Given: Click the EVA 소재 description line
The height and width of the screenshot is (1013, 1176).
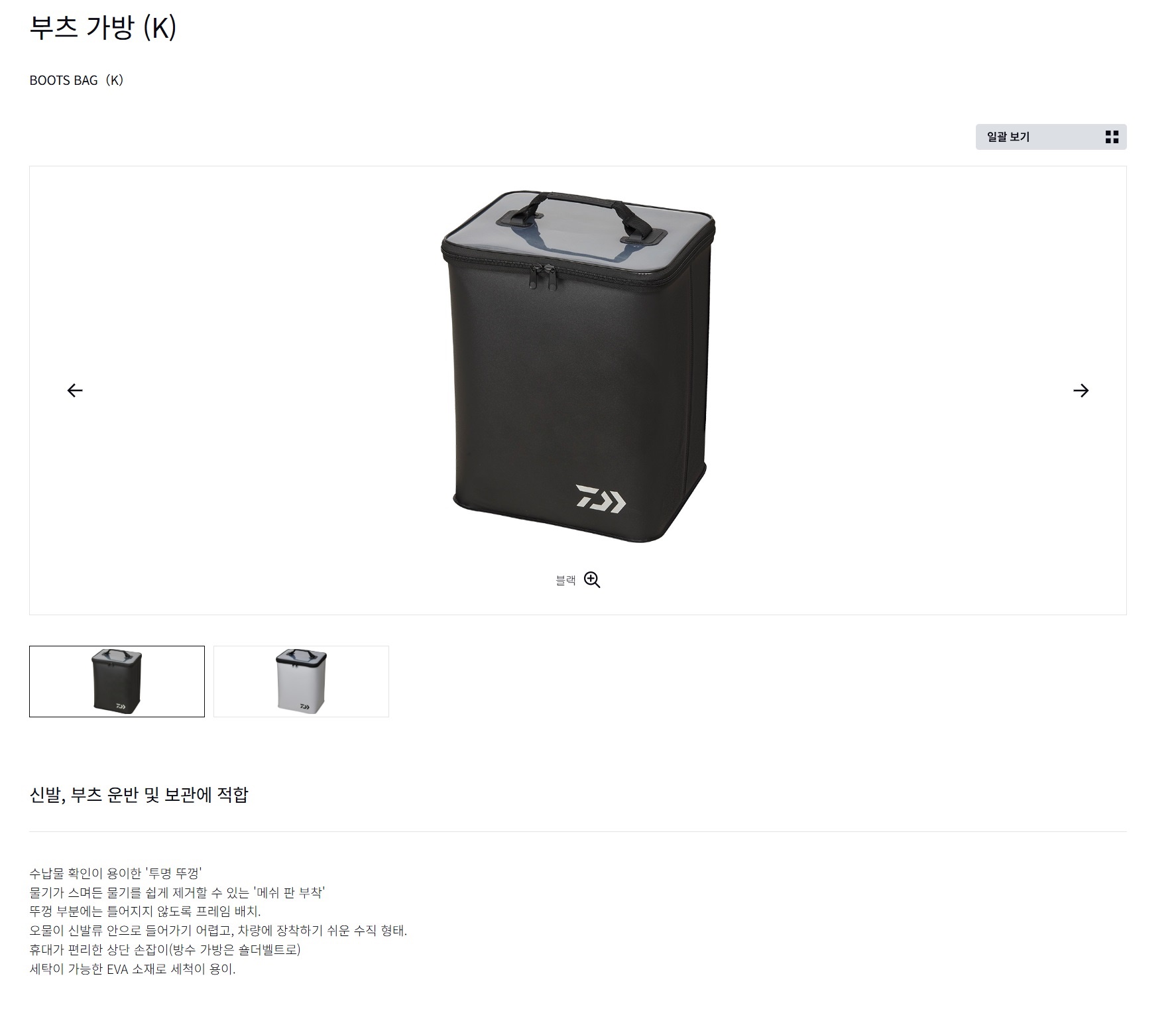Looking at the screenshot, I should pyautogui.click(x=133, y=969).
